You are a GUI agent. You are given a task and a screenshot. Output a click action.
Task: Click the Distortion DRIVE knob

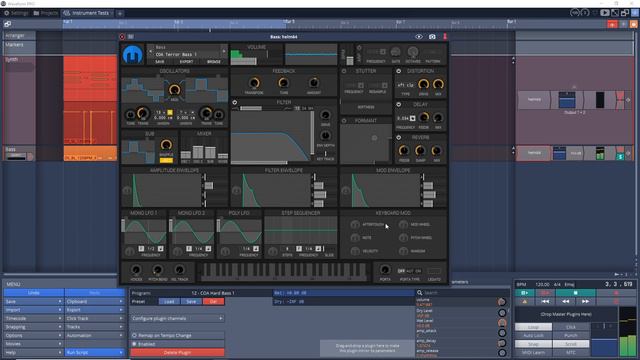click(424, 84)
